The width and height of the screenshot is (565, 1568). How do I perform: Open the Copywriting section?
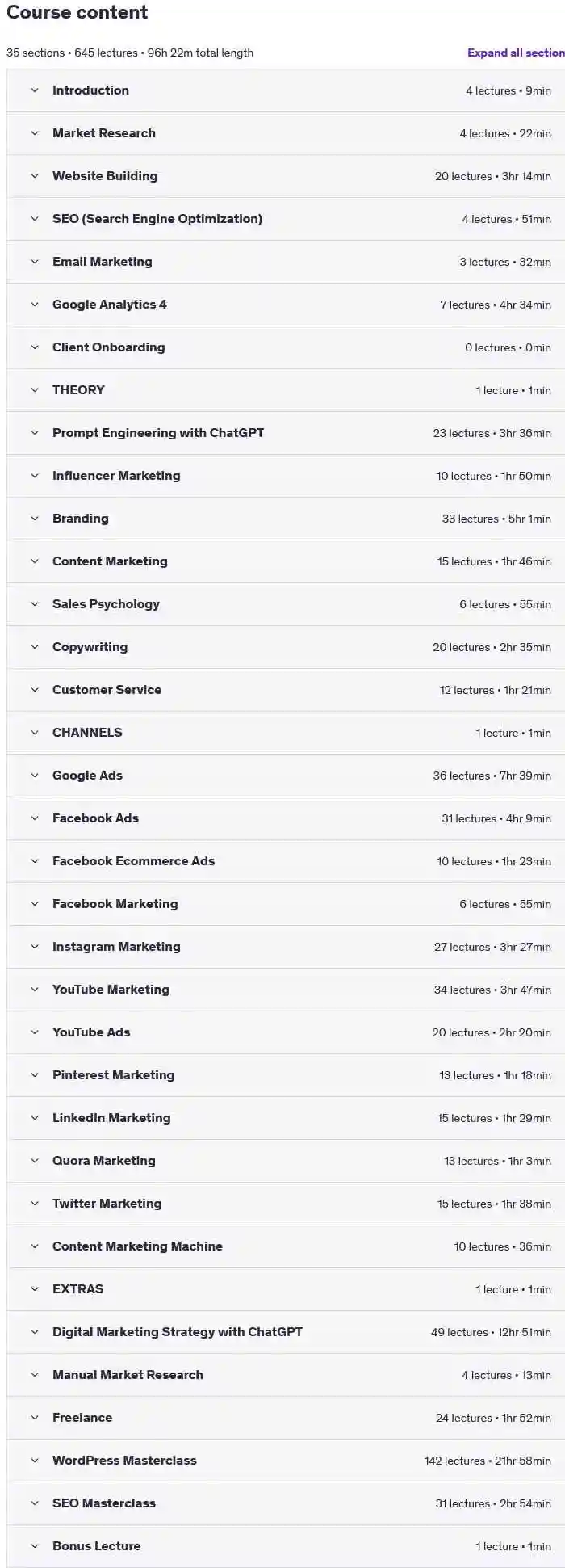click(286, 647)
